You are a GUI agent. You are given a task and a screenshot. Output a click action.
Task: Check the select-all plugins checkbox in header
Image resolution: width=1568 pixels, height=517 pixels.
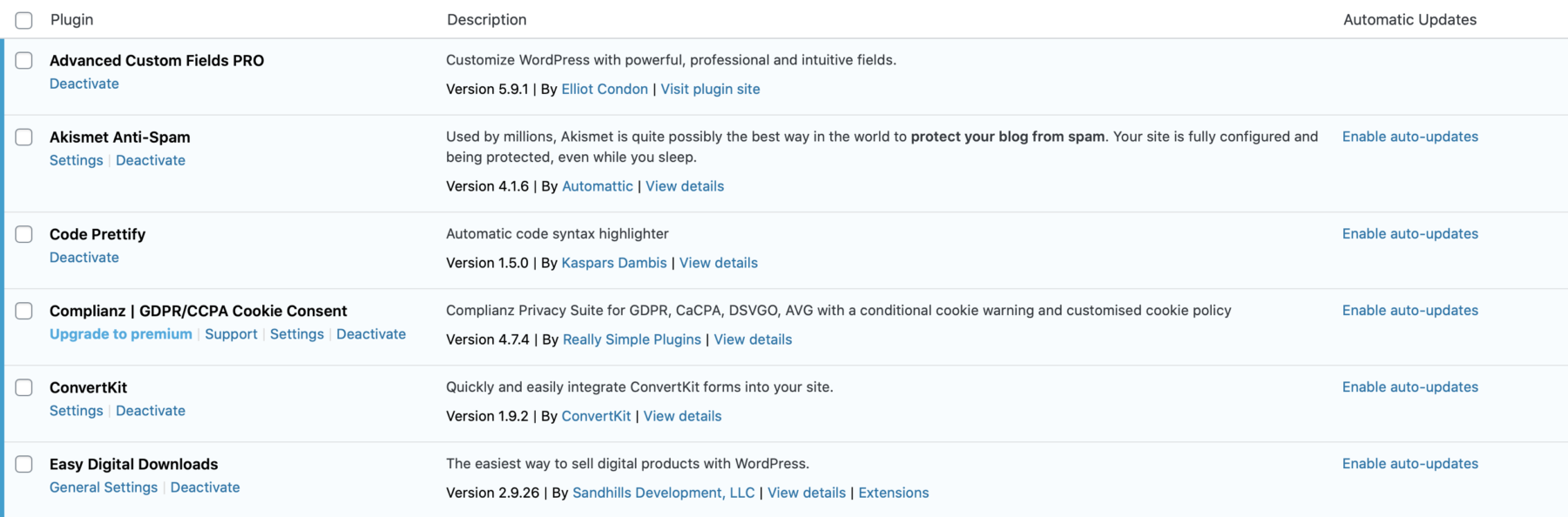point(24,20)
